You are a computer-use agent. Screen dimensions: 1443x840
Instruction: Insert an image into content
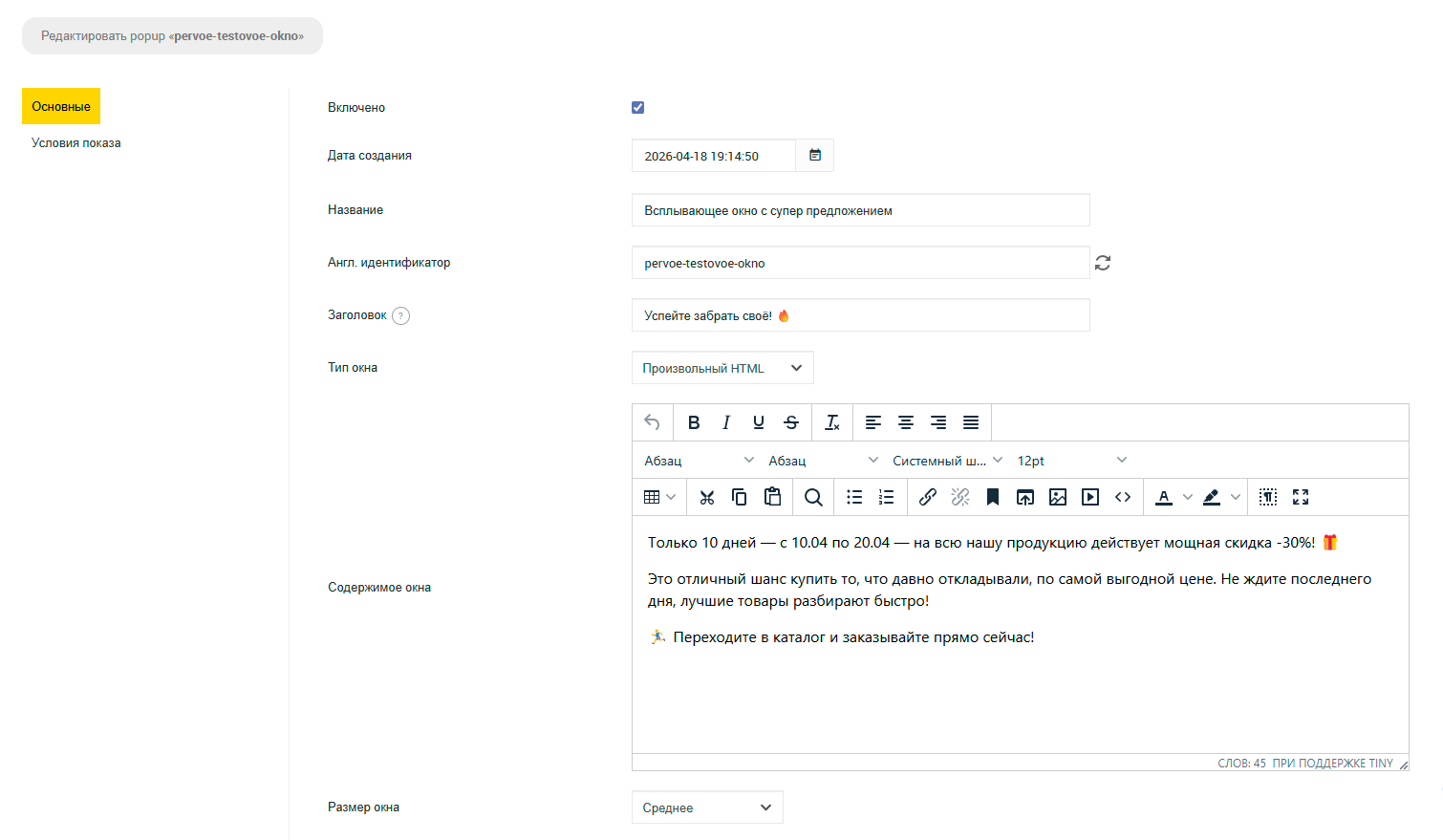pos(1058,497)
